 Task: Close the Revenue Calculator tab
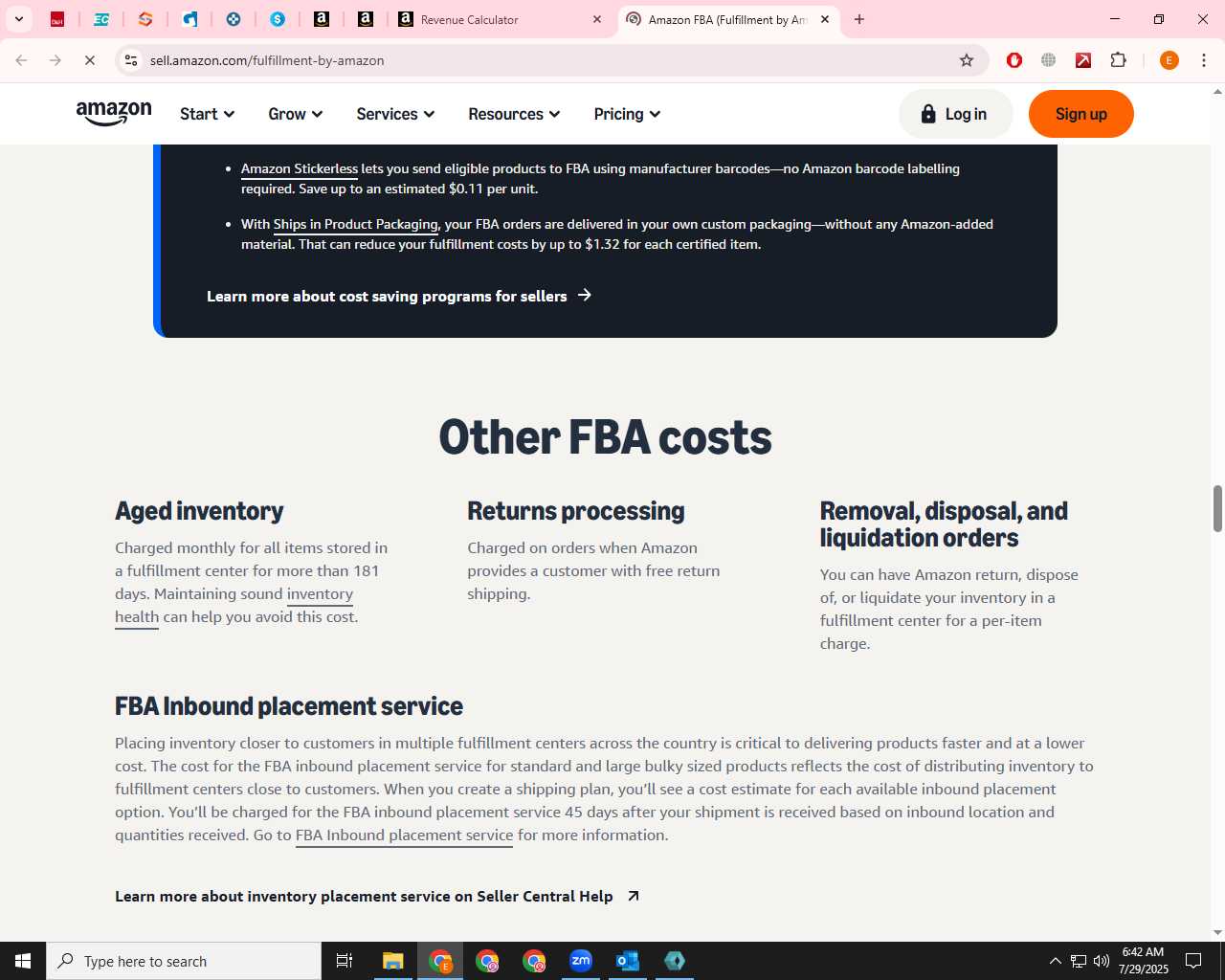[x=597, y=19]
